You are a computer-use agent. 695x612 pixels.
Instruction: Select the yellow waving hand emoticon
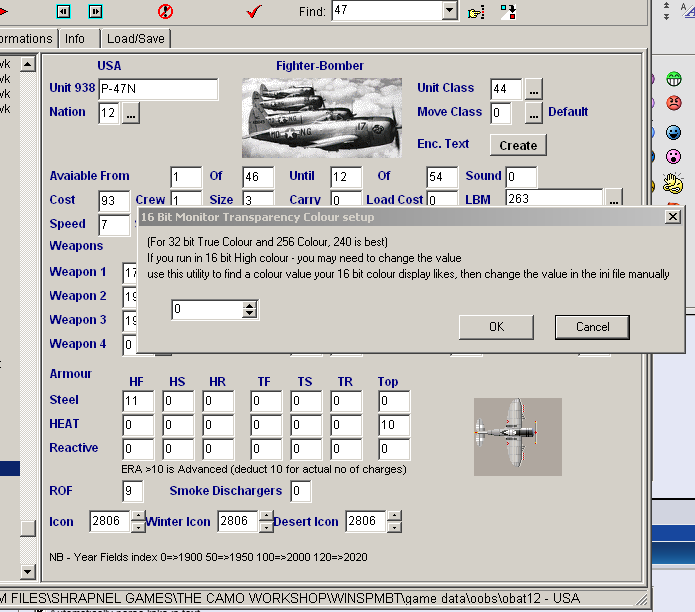click(x=674, y=184)
